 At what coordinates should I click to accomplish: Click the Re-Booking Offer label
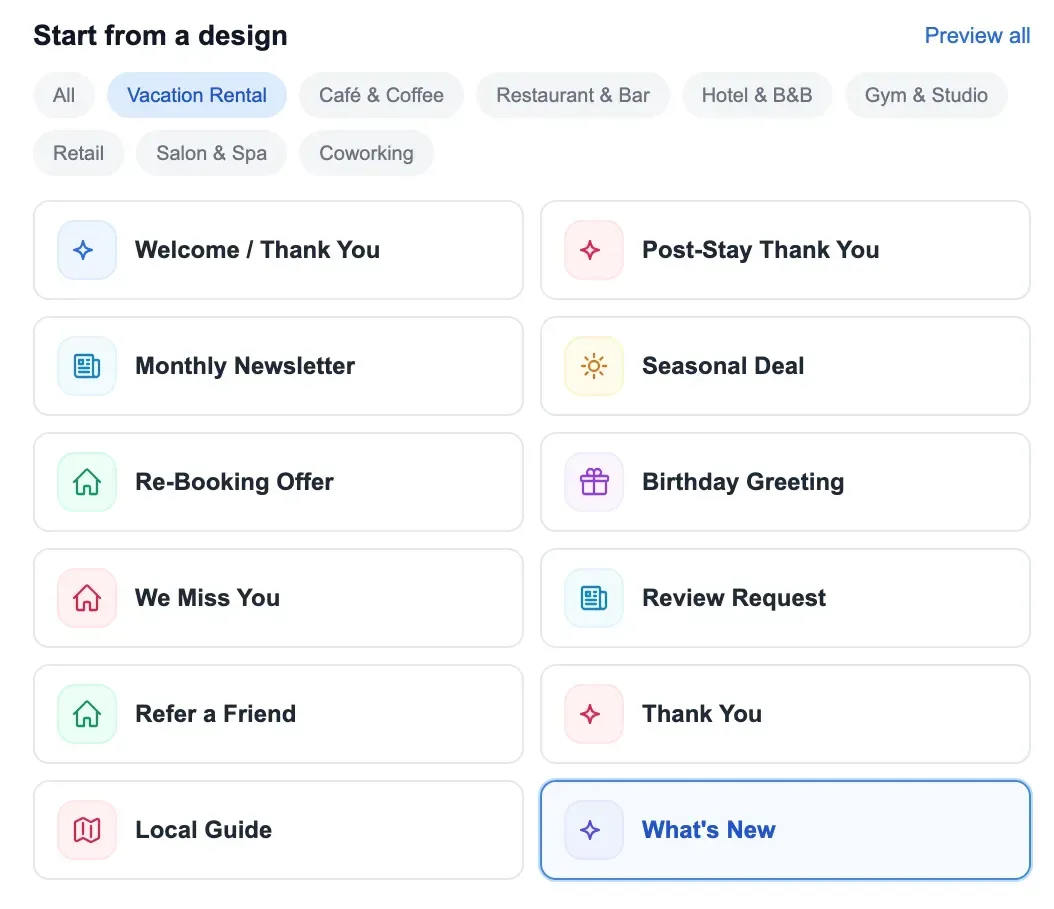[234, 482]
